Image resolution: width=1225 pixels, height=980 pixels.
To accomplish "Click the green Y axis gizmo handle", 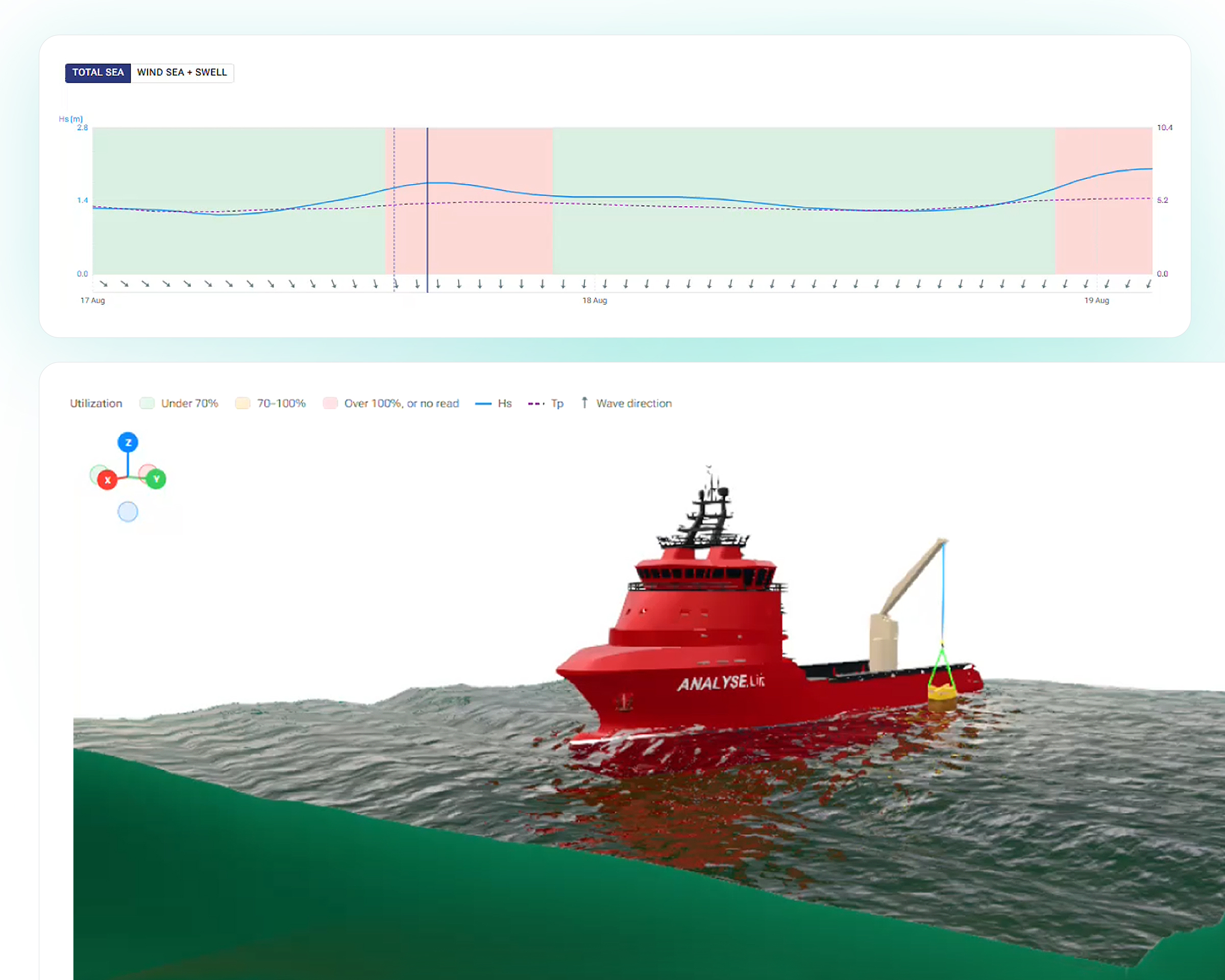I will (x=156, y=479).
